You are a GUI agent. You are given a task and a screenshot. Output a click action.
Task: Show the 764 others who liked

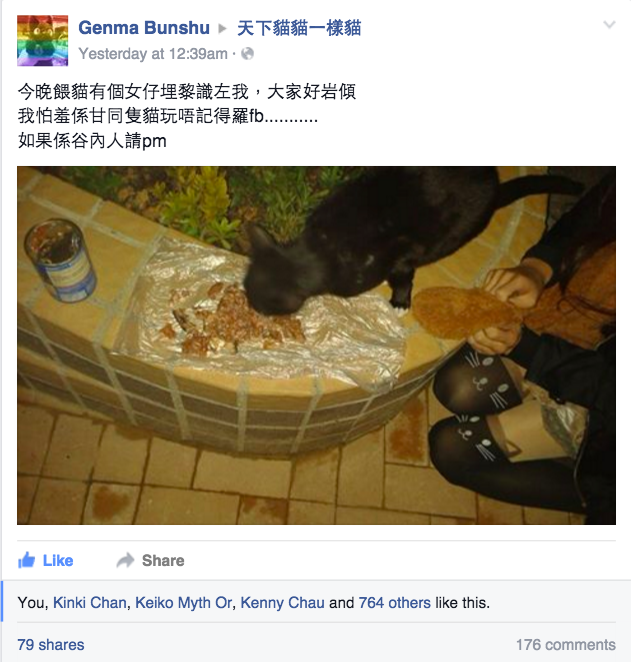tap(395, 602)
